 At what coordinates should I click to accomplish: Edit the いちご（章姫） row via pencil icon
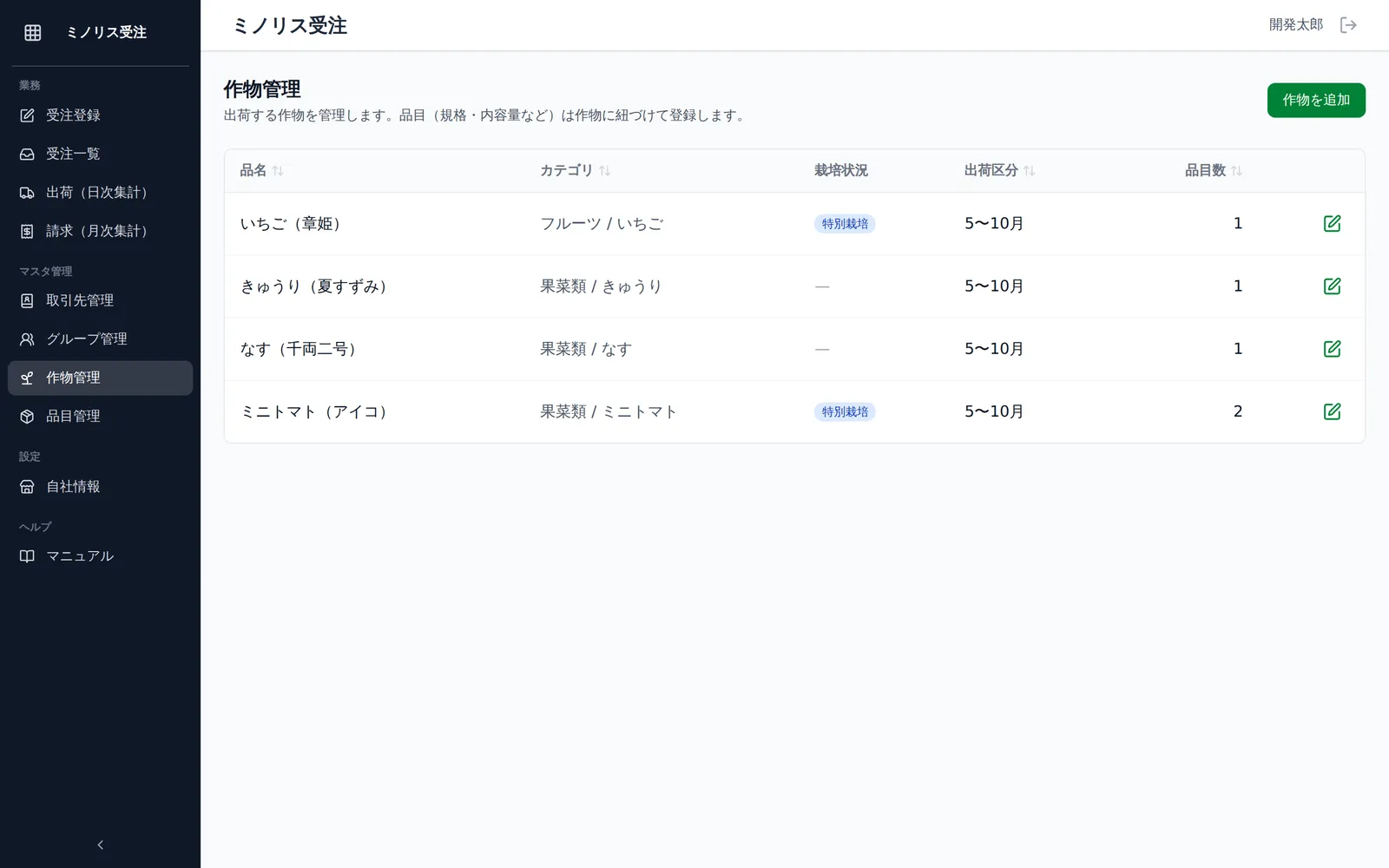coord(1332,224)
